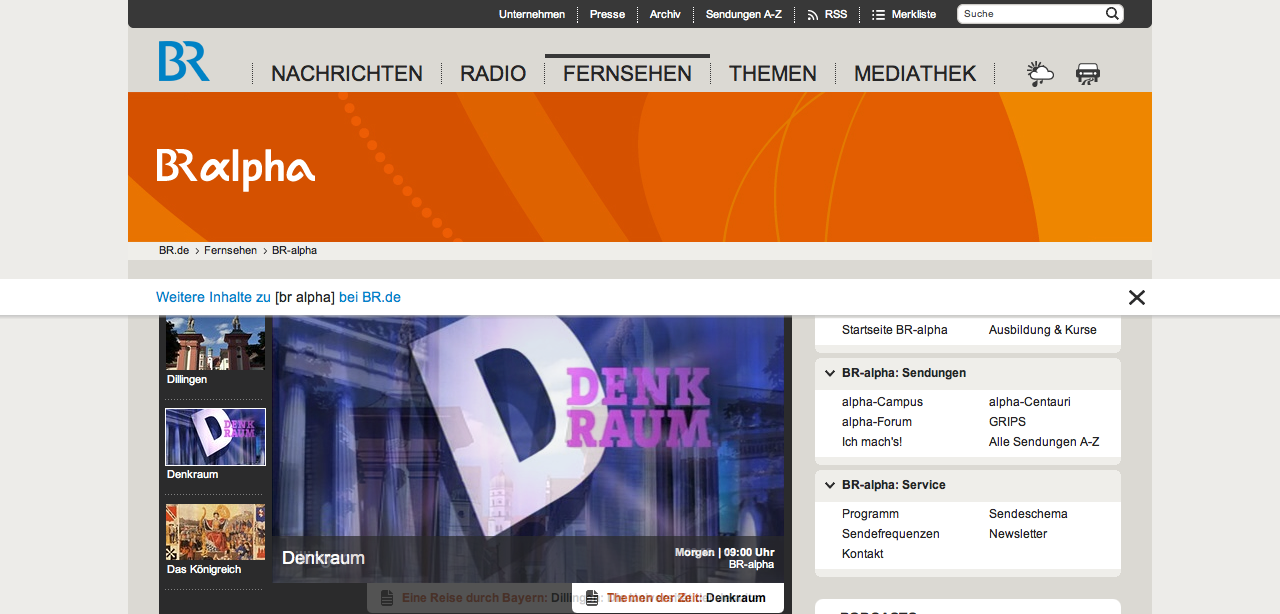Collapse the BR-alpha: Sendungen section
1280x614 pixels.
pyautogui.click(x=830, y=373)
